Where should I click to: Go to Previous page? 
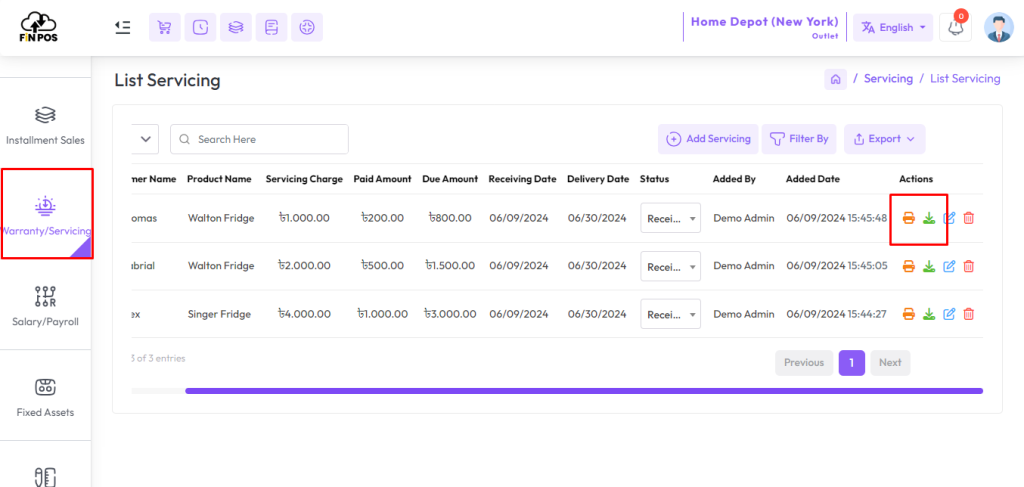(804, 362)
